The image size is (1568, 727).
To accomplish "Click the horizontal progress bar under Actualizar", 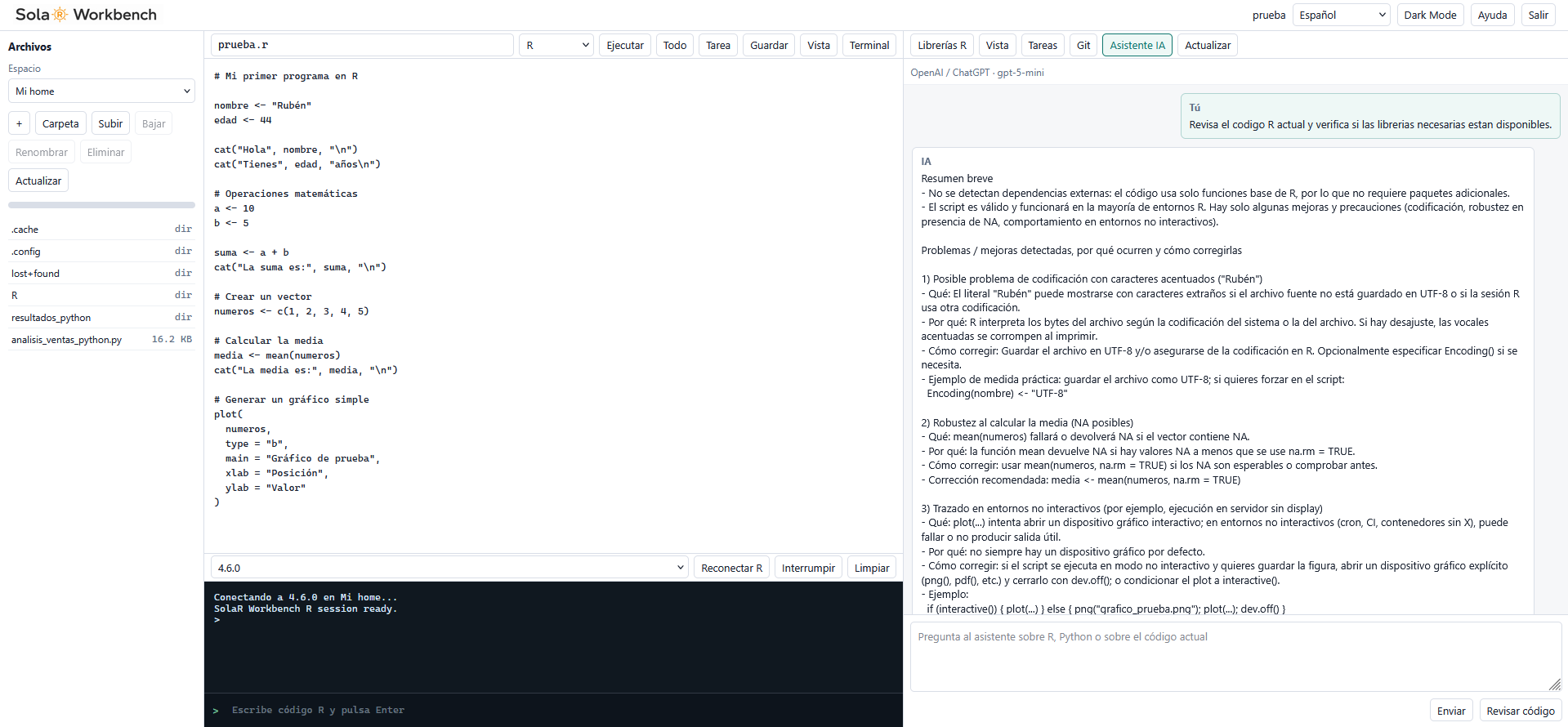I will pos(102,205).
